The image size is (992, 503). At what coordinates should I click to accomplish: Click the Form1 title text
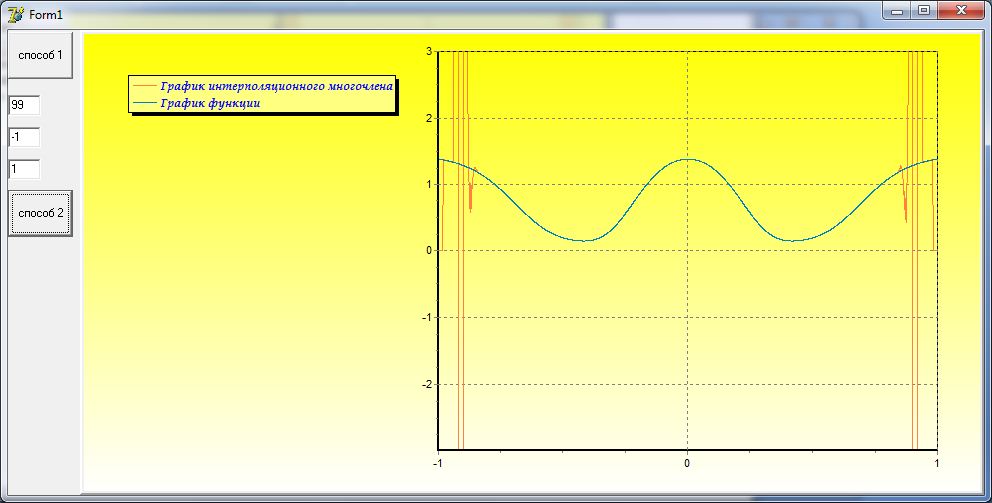pos(46,15)
